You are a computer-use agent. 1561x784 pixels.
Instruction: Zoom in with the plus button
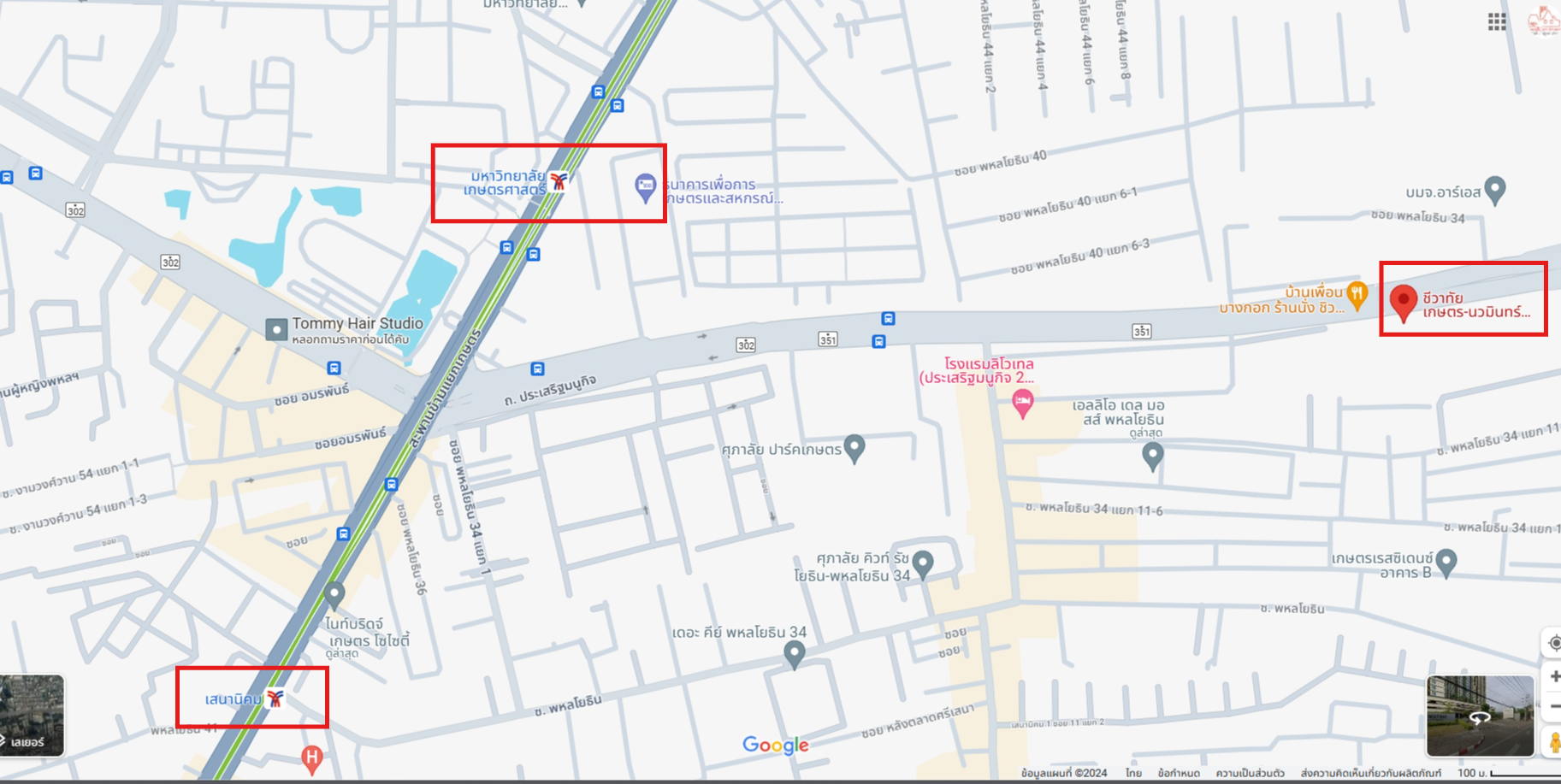coord(1553,676)
